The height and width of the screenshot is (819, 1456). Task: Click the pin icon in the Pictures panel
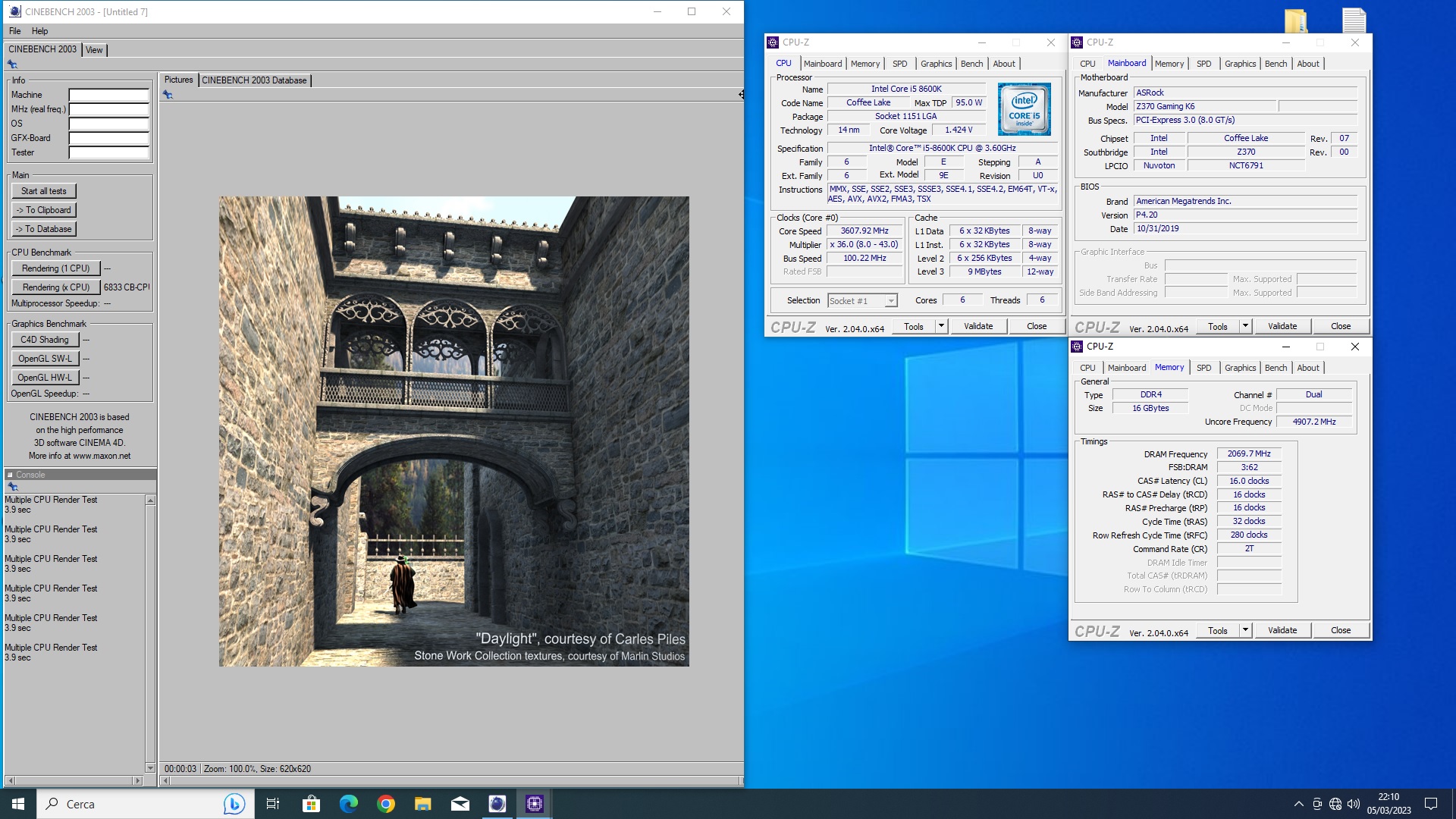click(168, 95)
